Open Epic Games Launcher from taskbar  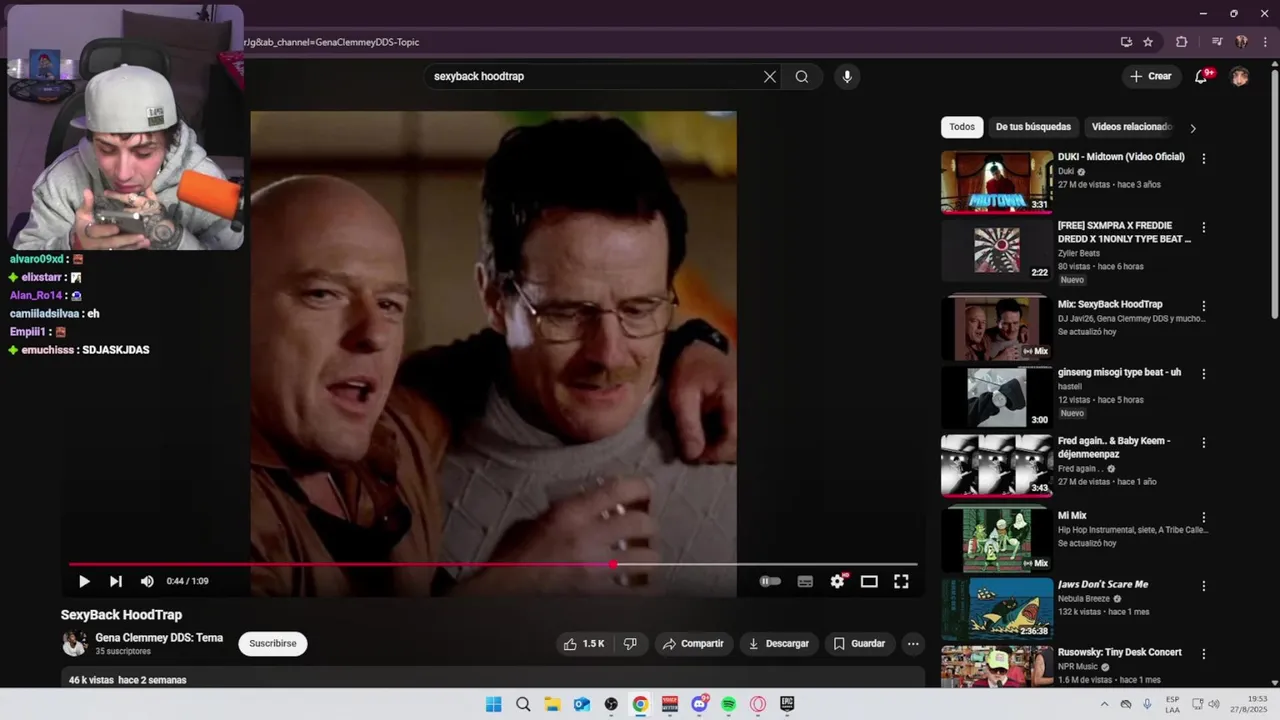(788, 704)
